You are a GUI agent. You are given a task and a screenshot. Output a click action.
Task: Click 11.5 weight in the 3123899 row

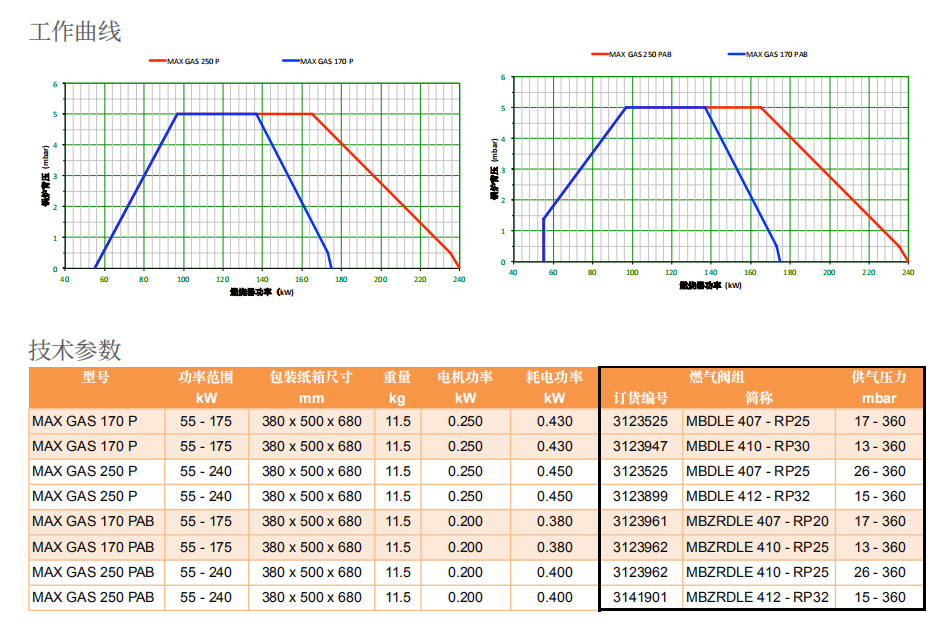point(398,497)
